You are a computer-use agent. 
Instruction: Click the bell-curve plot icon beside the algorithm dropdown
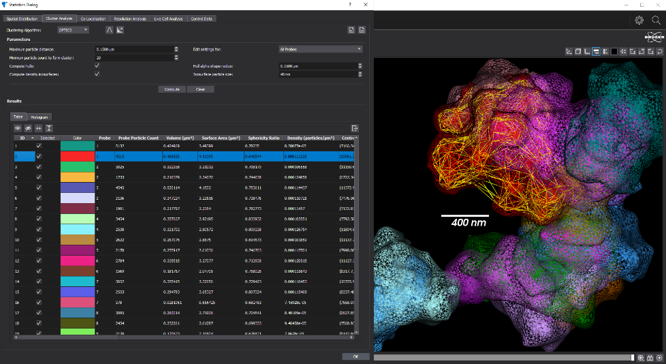[x=110, y=30]
